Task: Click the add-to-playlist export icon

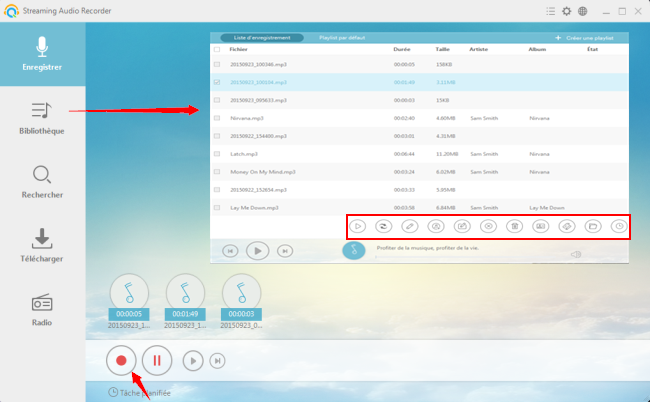Action: coord(462,226)
